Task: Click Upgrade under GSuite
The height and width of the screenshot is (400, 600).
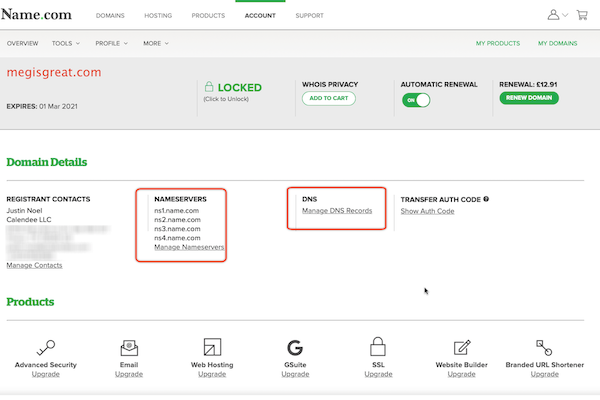Action: pos(295,374)
